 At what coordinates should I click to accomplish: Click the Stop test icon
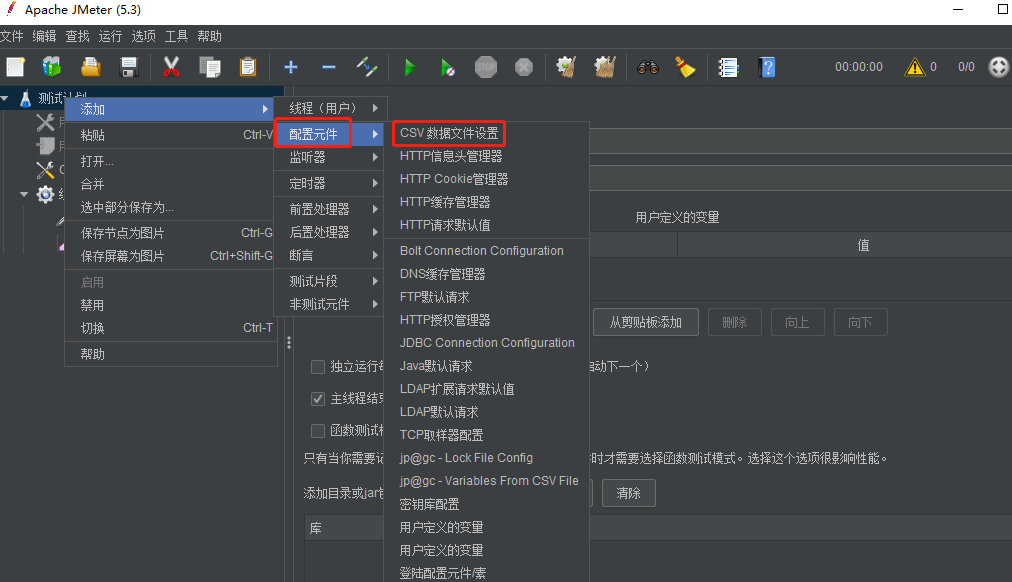click(x=486, y=67)
